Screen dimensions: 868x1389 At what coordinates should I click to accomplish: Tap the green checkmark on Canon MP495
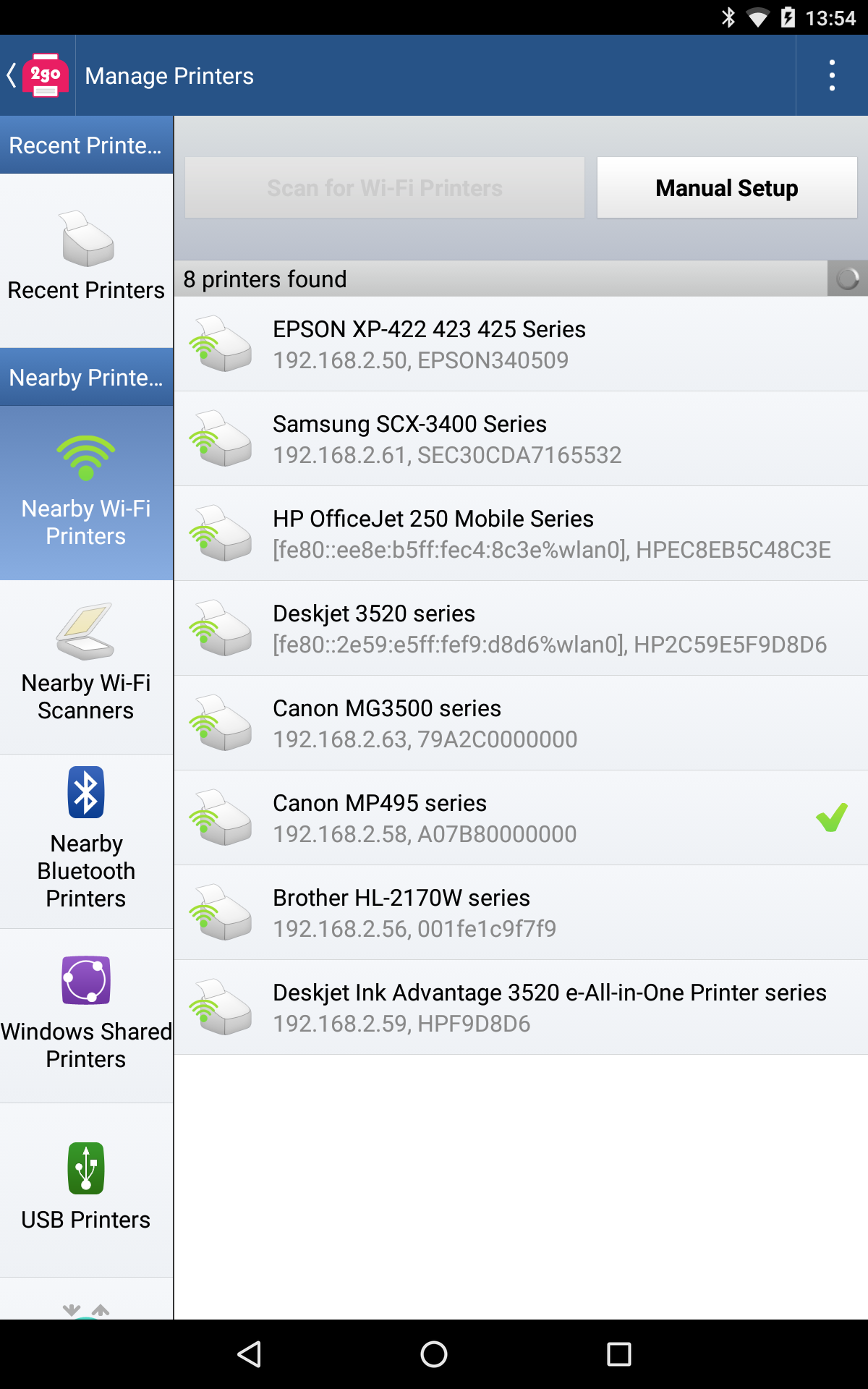coord(832,817)
